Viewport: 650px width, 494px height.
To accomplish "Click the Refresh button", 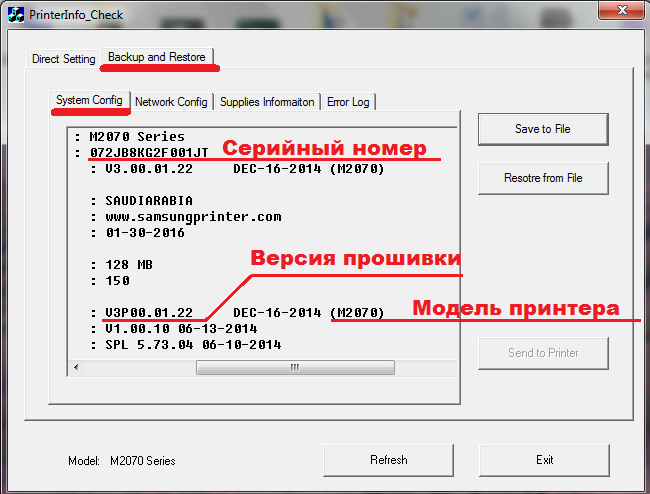I will (x=388, y=460).
